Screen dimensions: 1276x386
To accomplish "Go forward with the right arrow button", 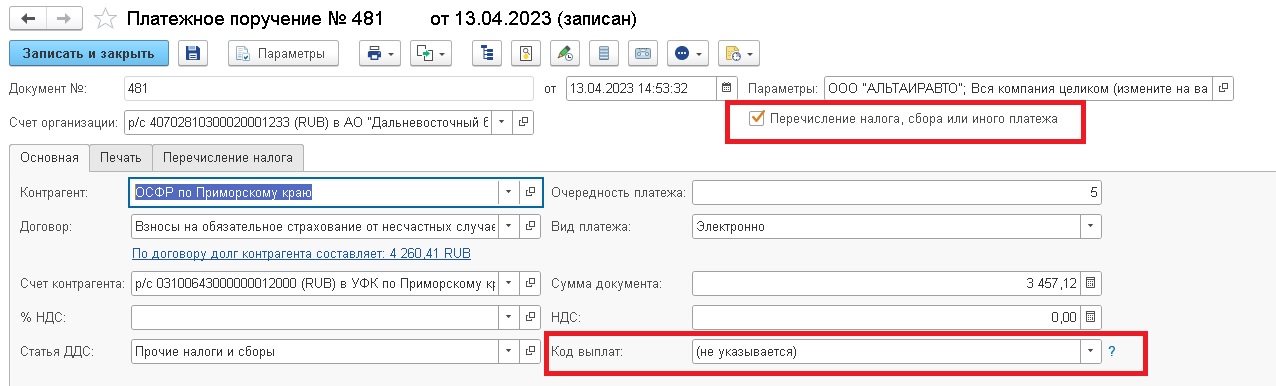I will [x=64, y=18].
